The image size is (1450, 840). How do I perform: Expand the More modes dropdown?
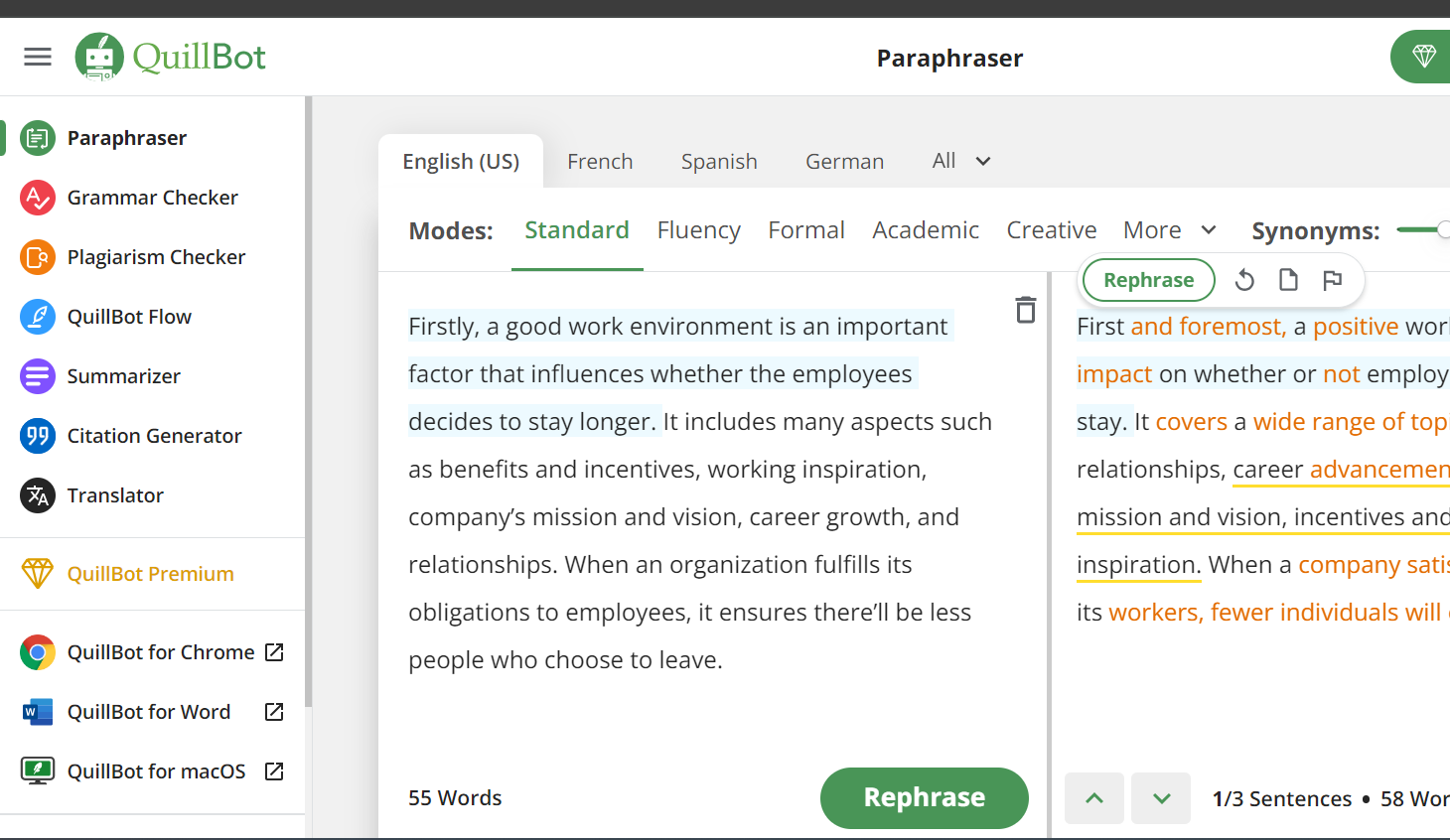point(1169,230)
